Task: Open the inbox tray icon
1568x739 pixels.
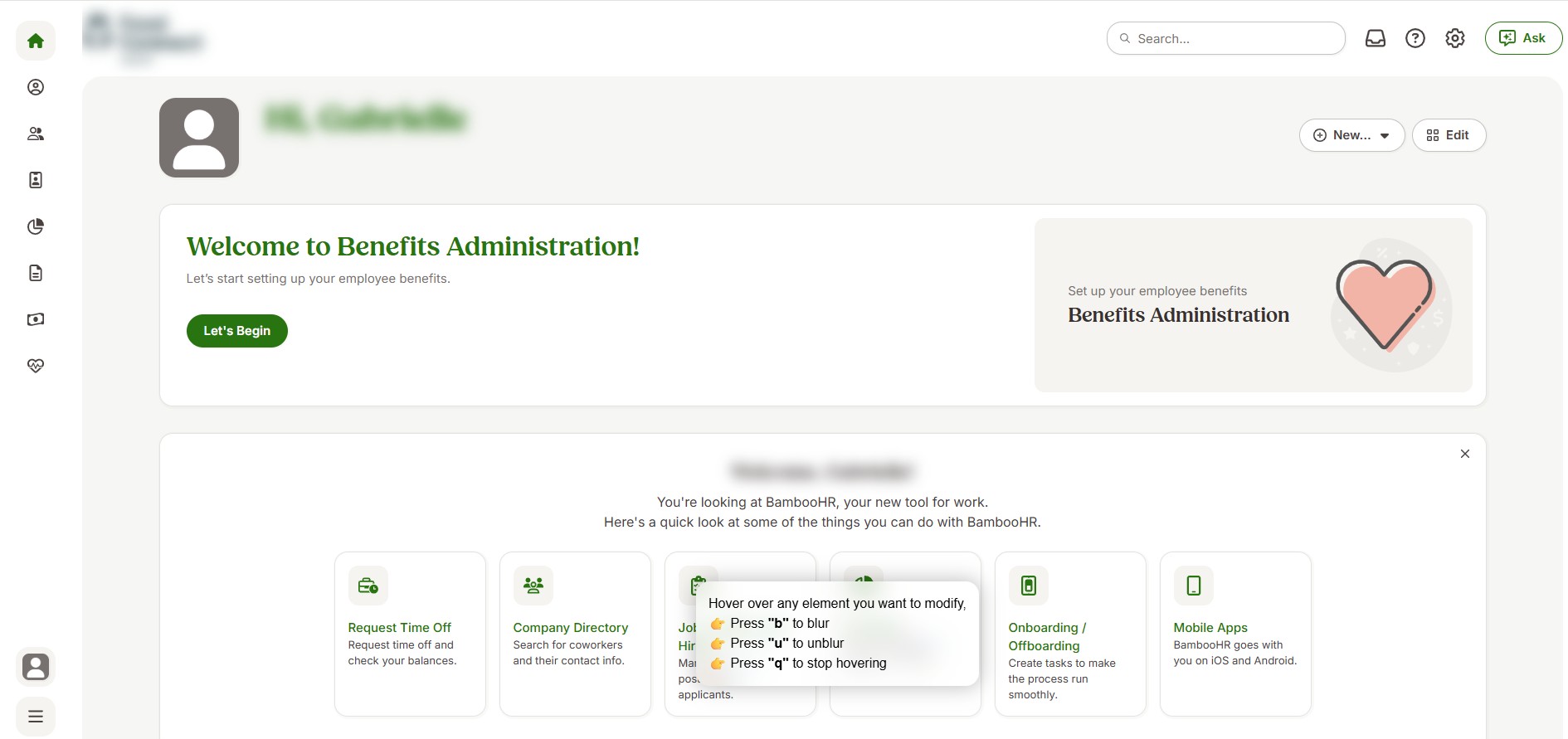Action: click(1376, 38)
